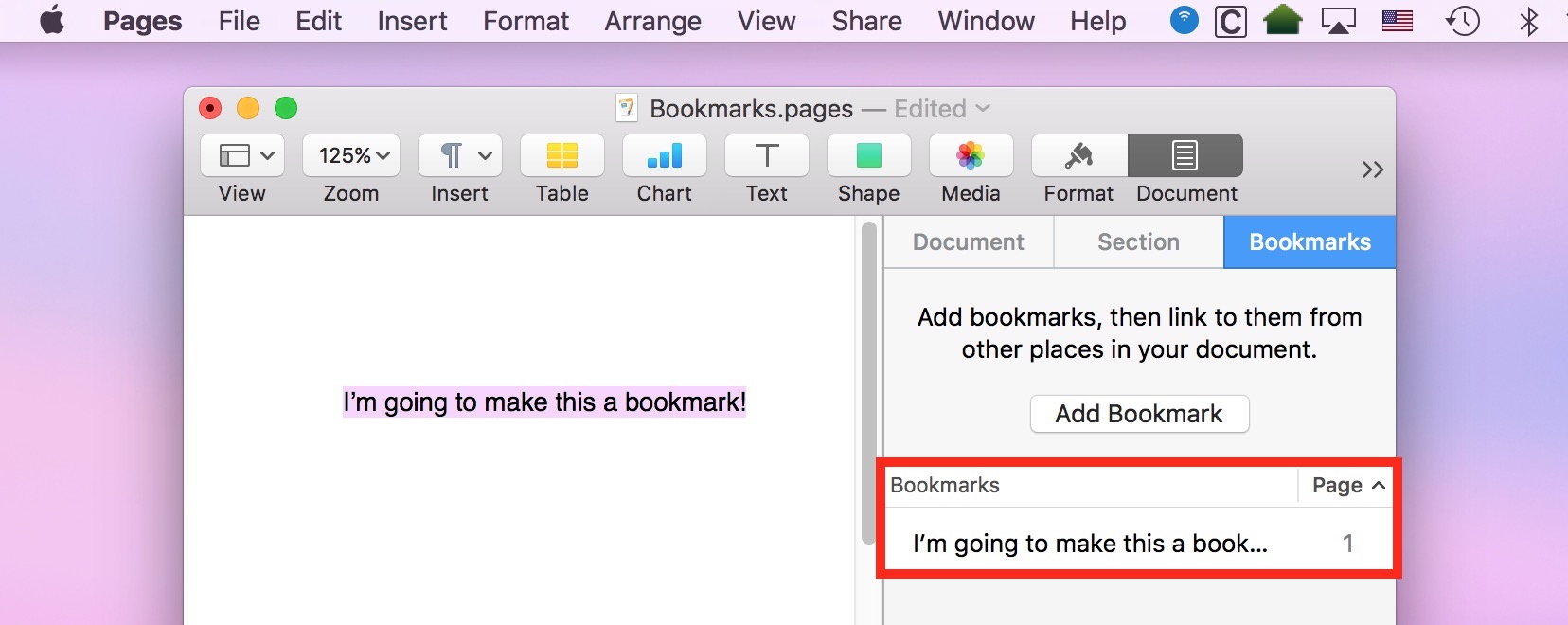
Task: Open the 125% Zoom dropdown
Action: point(351,155)
